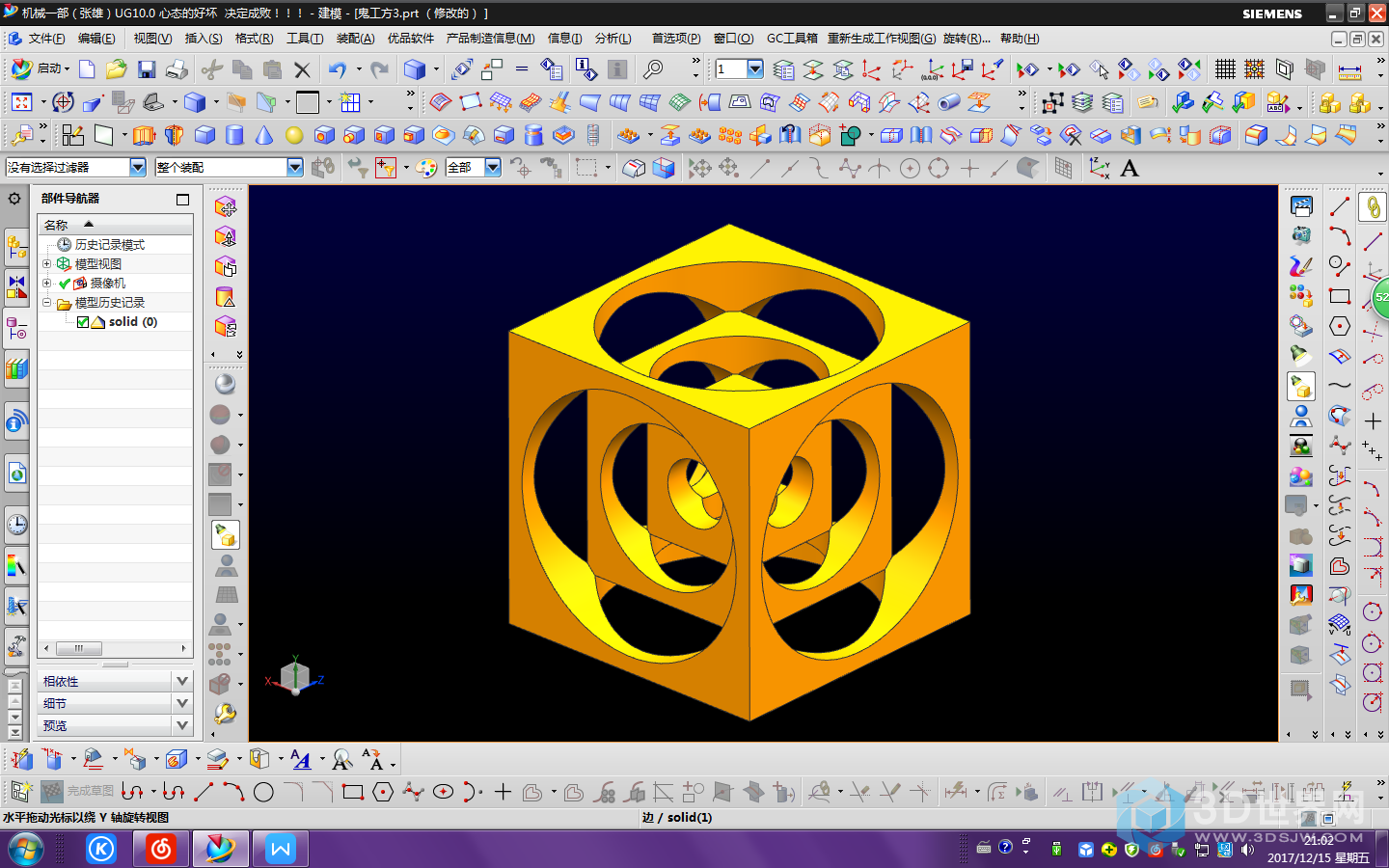Select the Block primitive tool
Screen dimensions: 1389x868
tap(205, 135)
